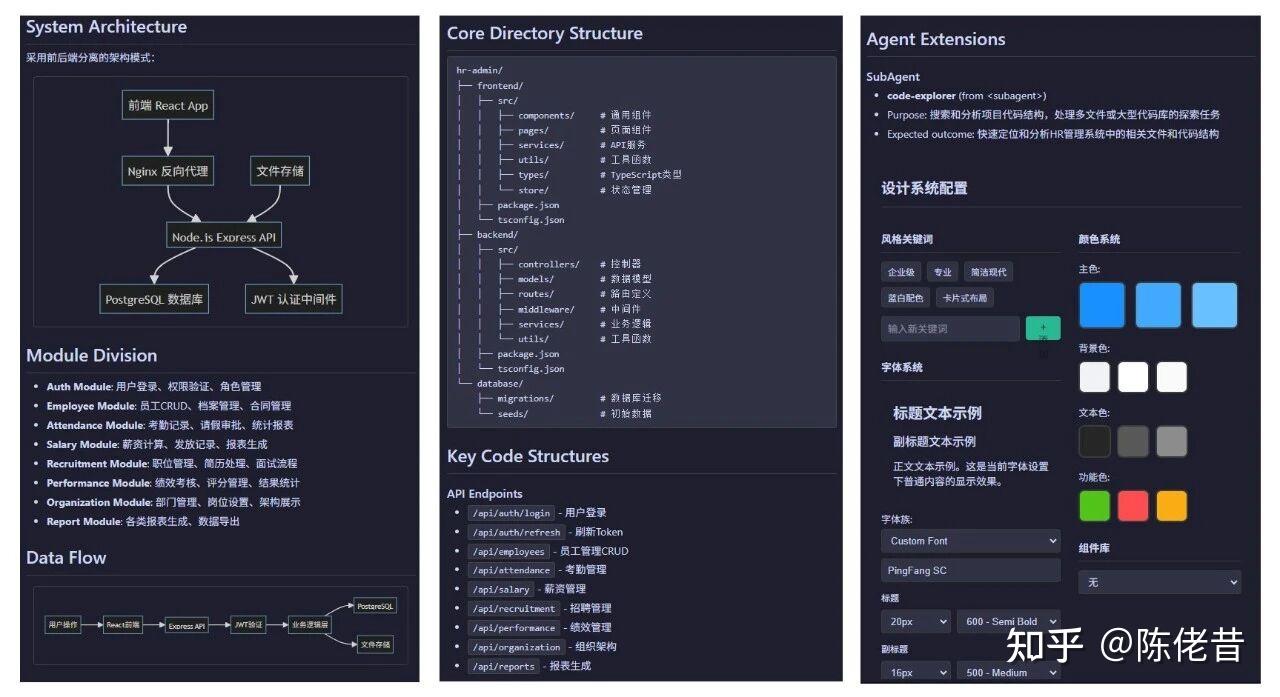1280x697 pixels.
Task: Toggle the 简洁现代 keyword tag
Action: (x=988, y=272)
